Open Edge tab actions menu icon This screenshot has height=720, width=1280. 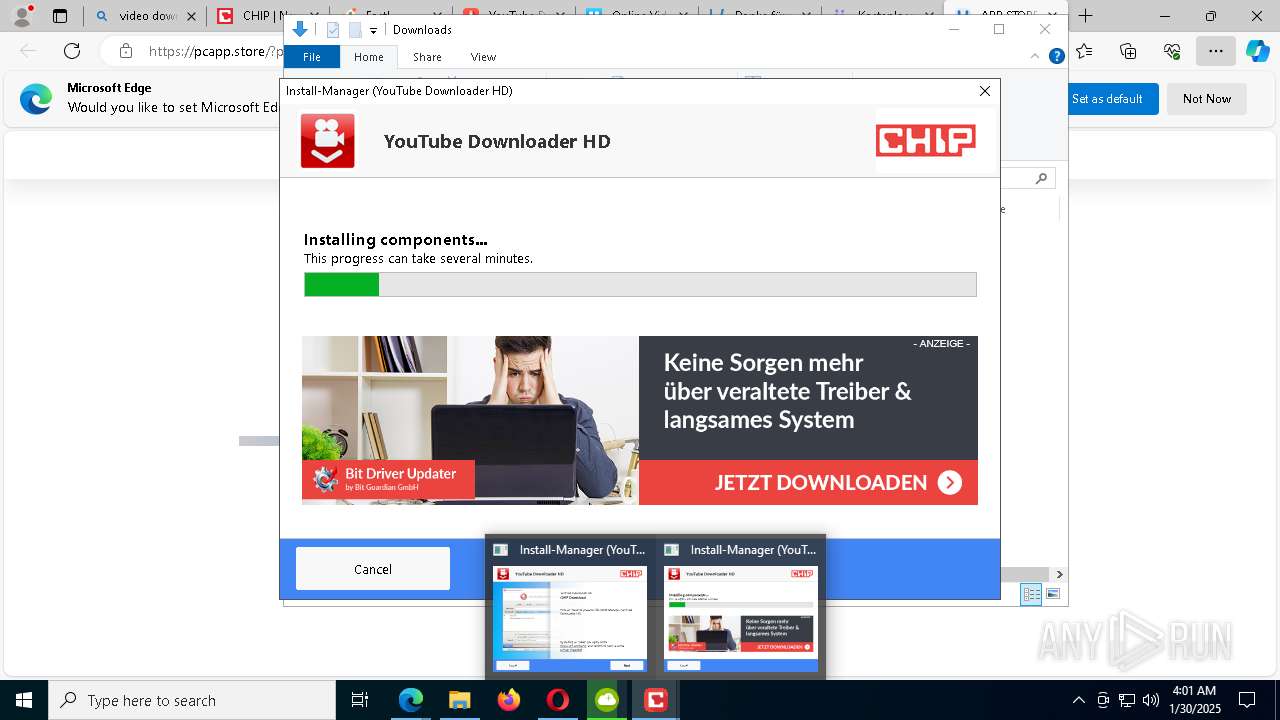click(x=60, y=15)
